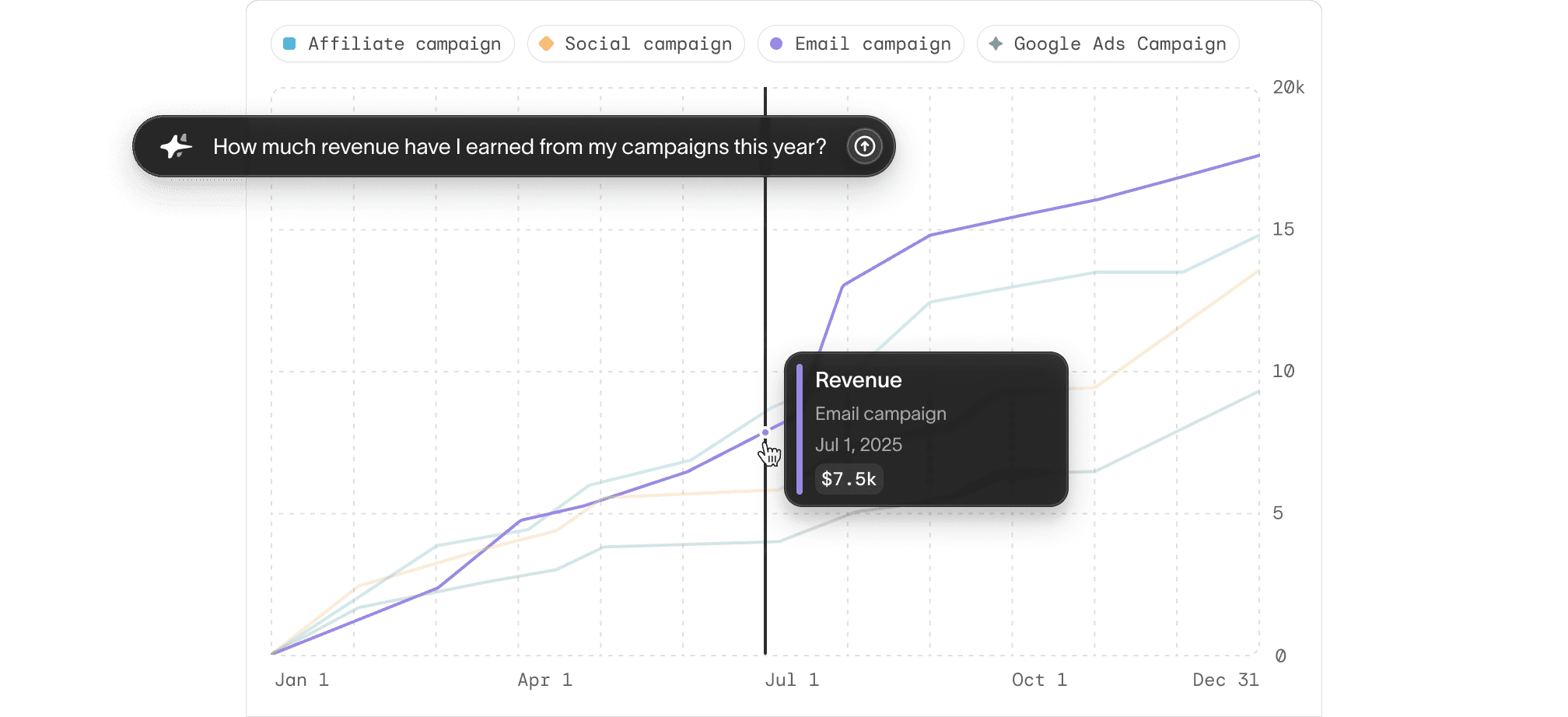Select the purple data point at Jul 1
The image size is (1568, 717).
(x=766, y=431)
